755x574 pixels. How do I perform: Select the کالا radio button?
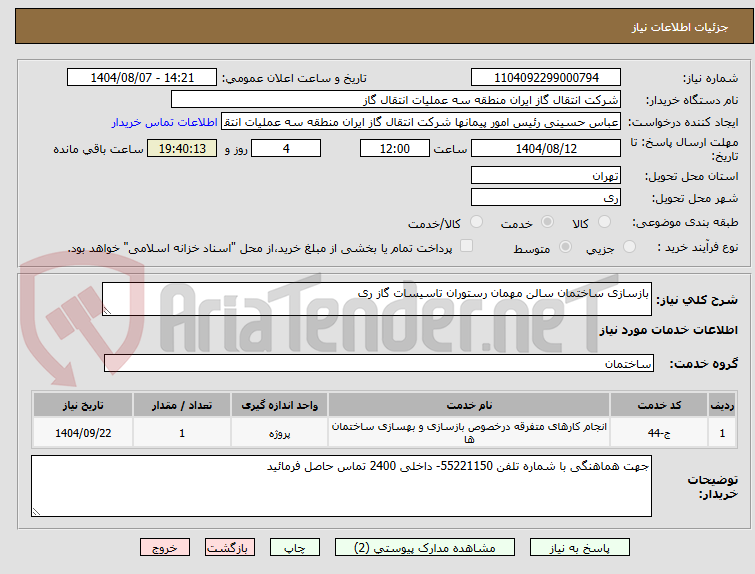point(603,222)
